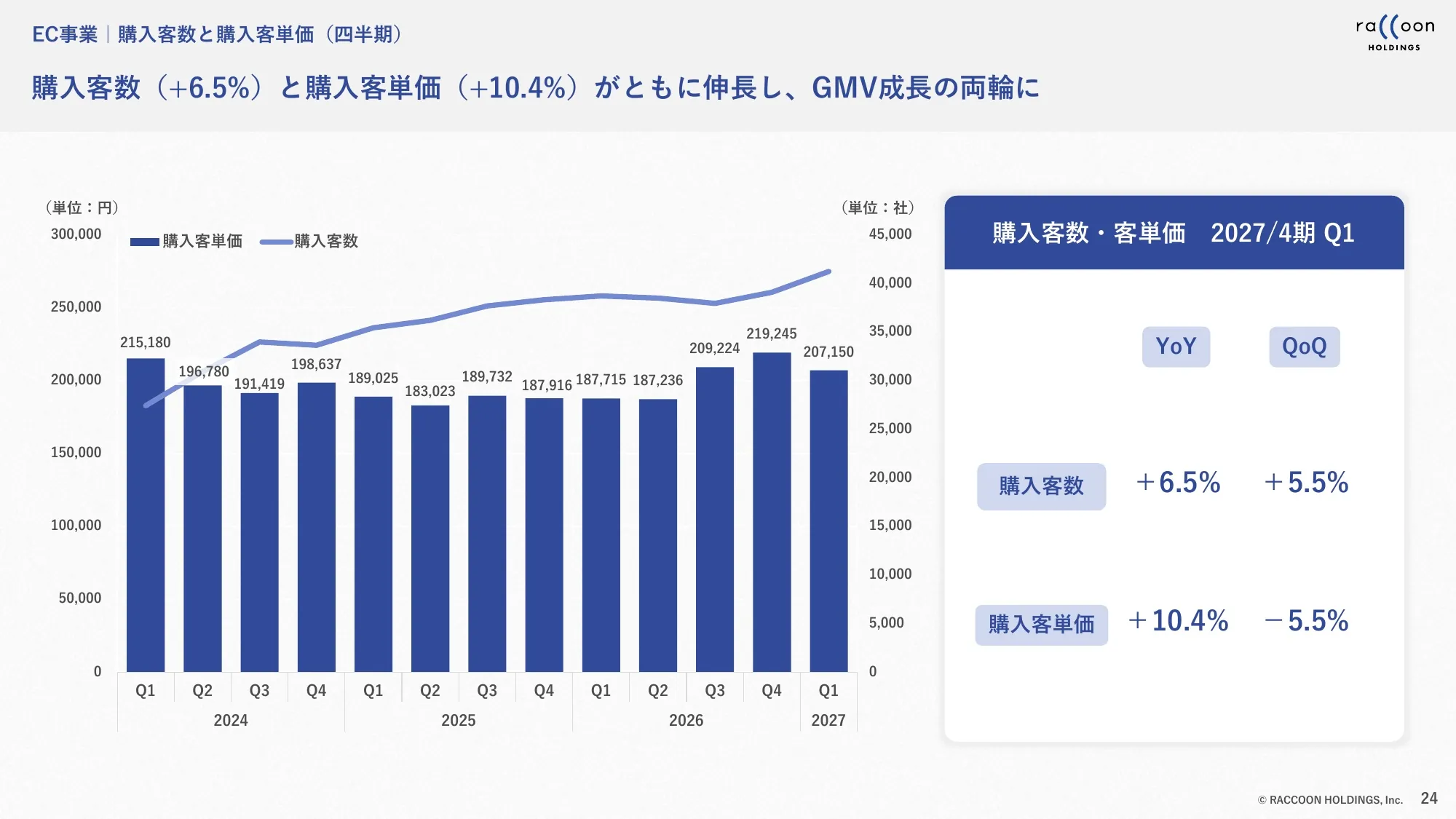This screenshot has height=819, width=1456.
Task: Click the 購入客数 legend line marker
Action: tap(277, 242)
